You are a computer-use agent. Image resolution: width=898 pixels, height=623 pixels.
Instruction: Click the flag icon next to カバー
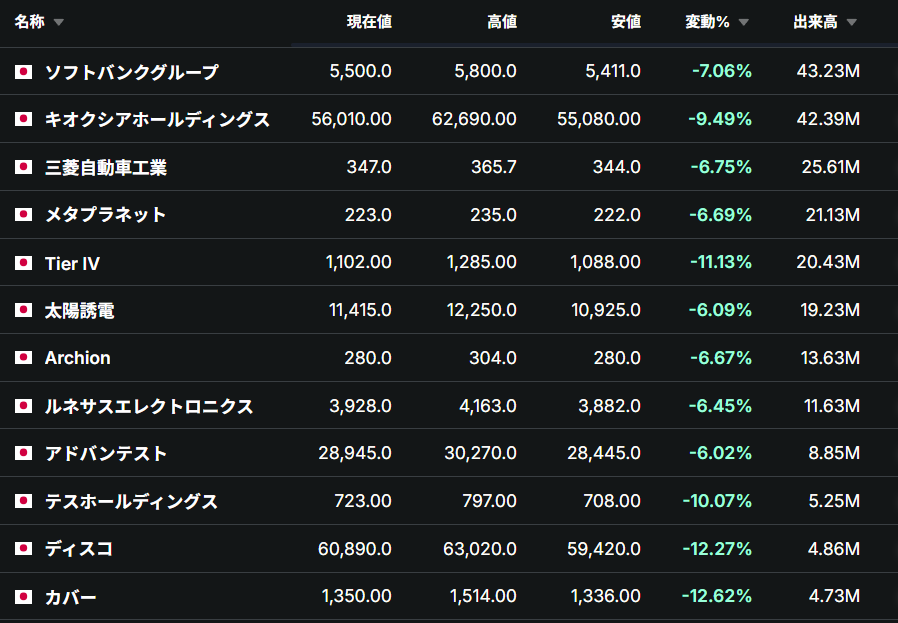[23, 597]
